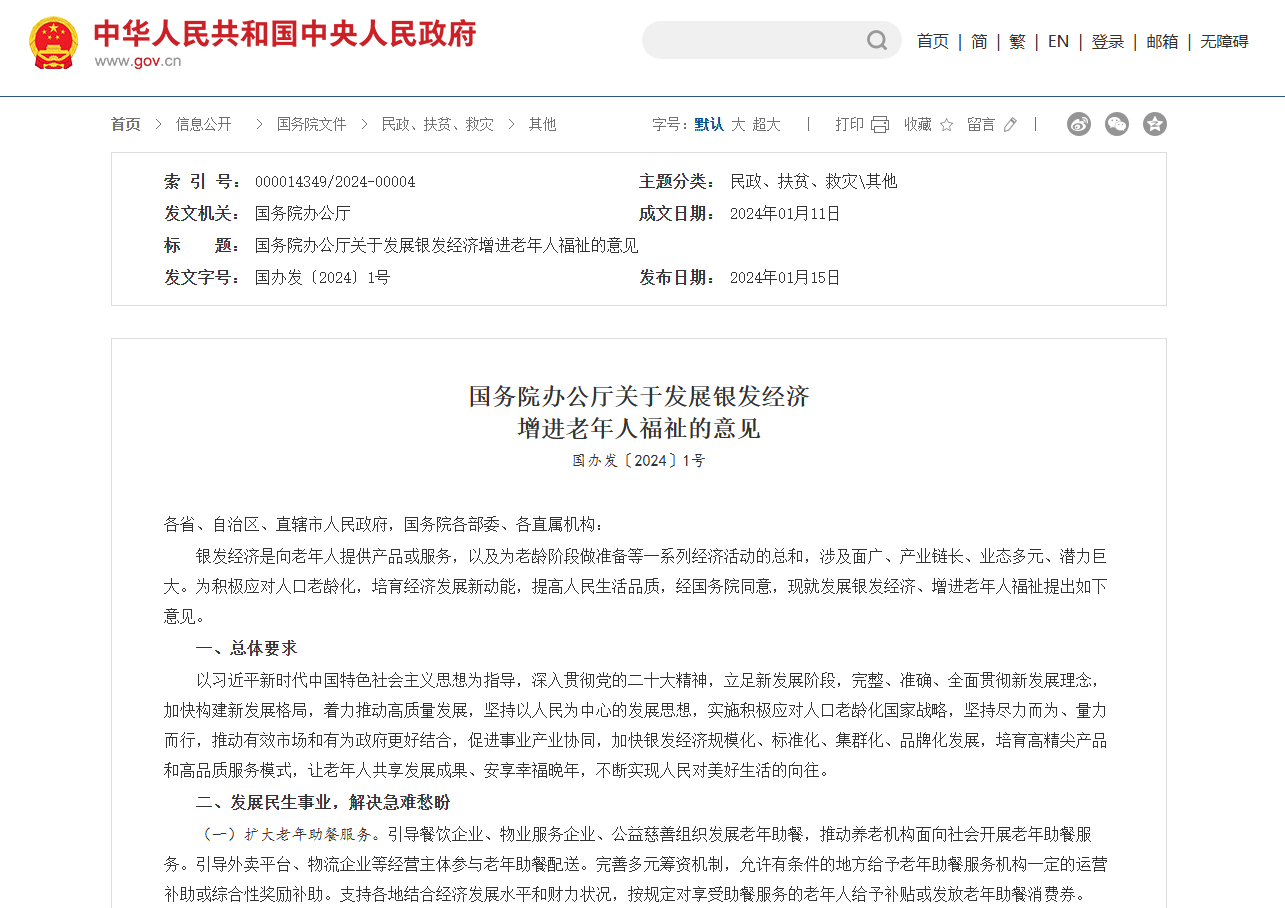Screen dimensions: 1285x908
Task: Share via WeChat icon
Action: click(1117, 124)
